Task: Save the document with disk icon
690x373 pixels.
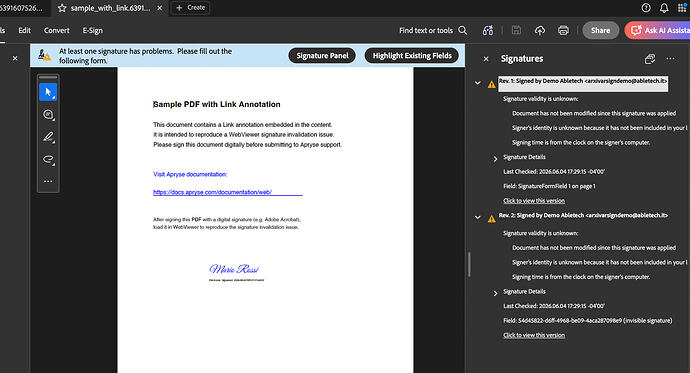Action: [516, 30]
